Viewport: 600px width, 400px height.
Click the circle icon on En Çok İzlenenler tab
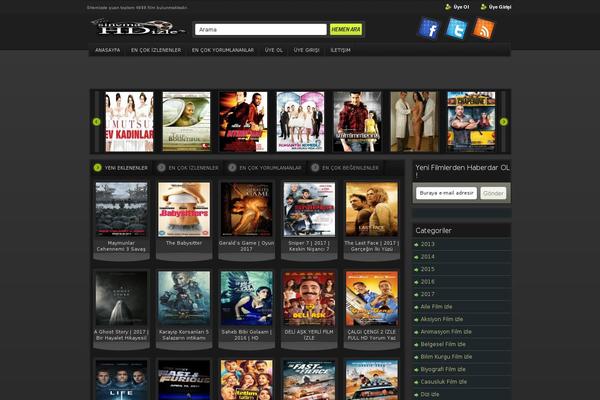coord(161,168)
